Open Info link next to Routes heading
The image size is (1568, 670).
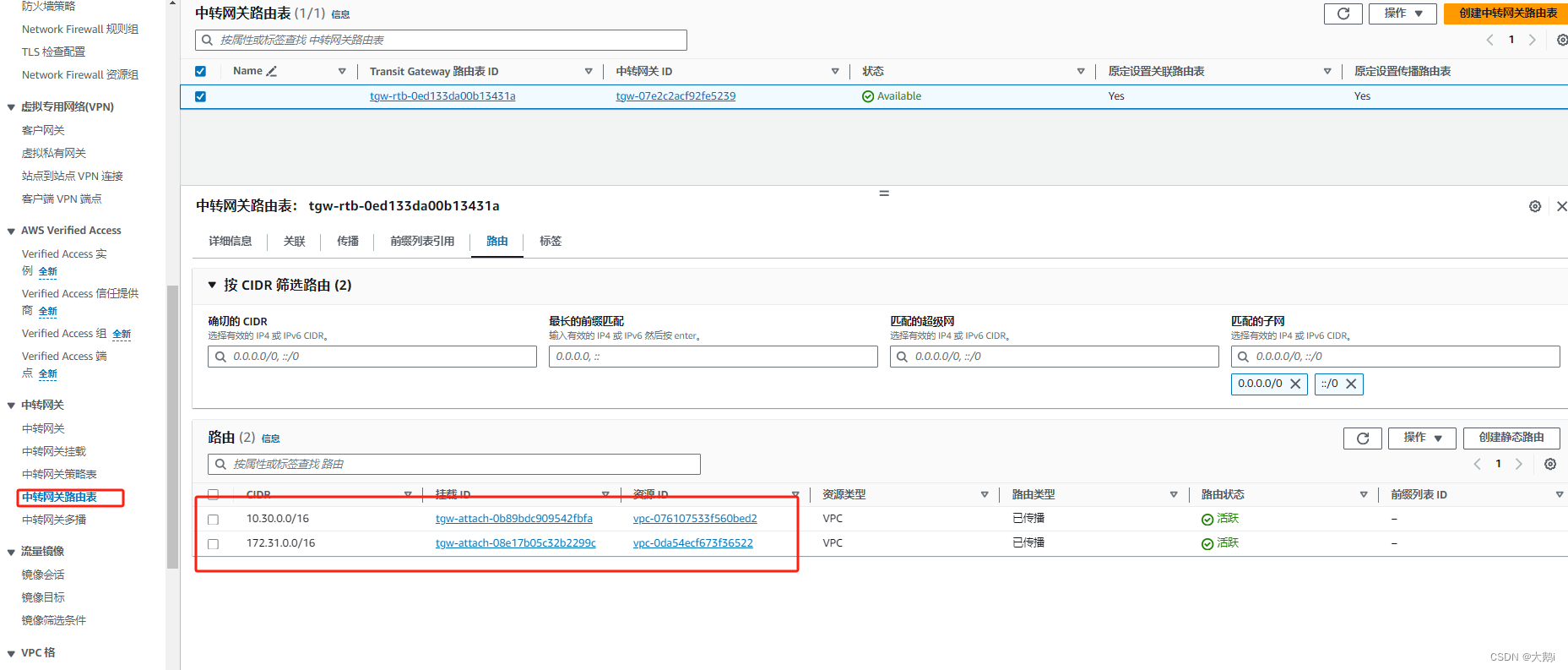pos(270,438)
